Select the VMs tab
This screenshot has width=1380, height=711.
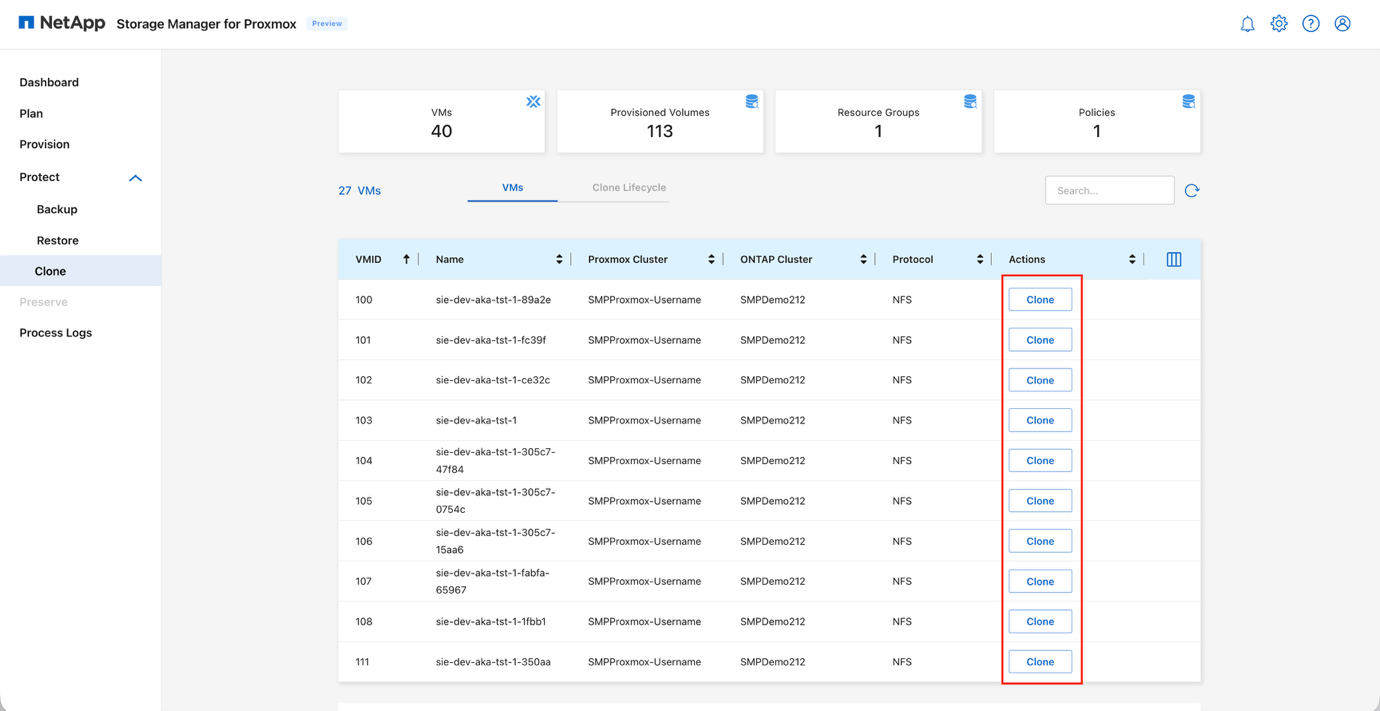pyautogui.click(x=512, y=187)
